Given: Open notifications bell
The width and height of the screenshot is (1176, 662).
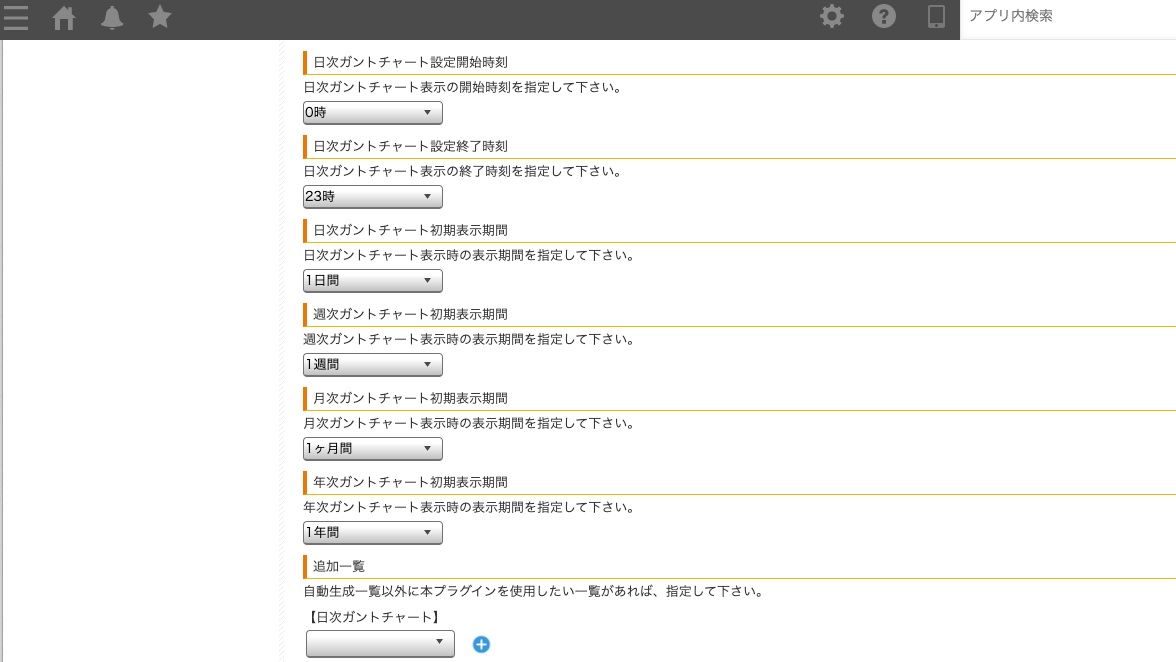Looking at the screenshot, I should pyautogui.click(x=112, y=17).
